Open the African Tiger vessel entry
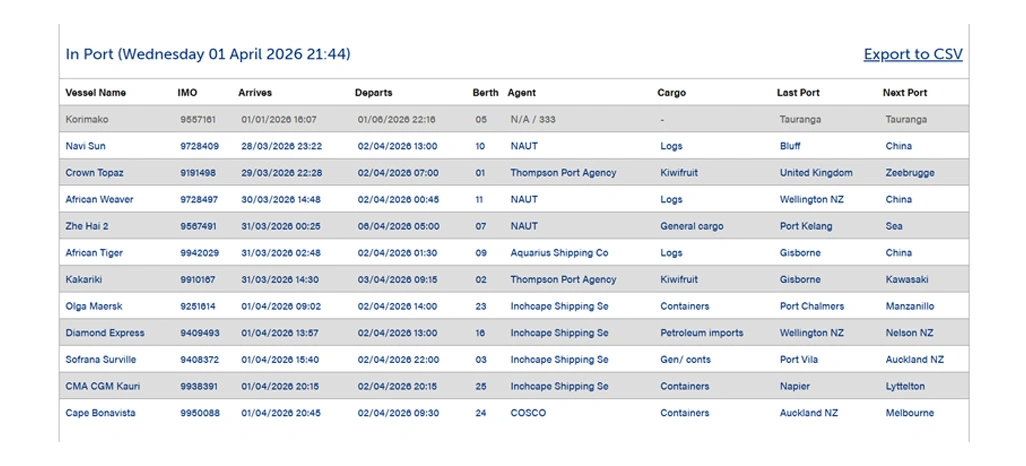 pyautogui.click(x=94, y=253)
